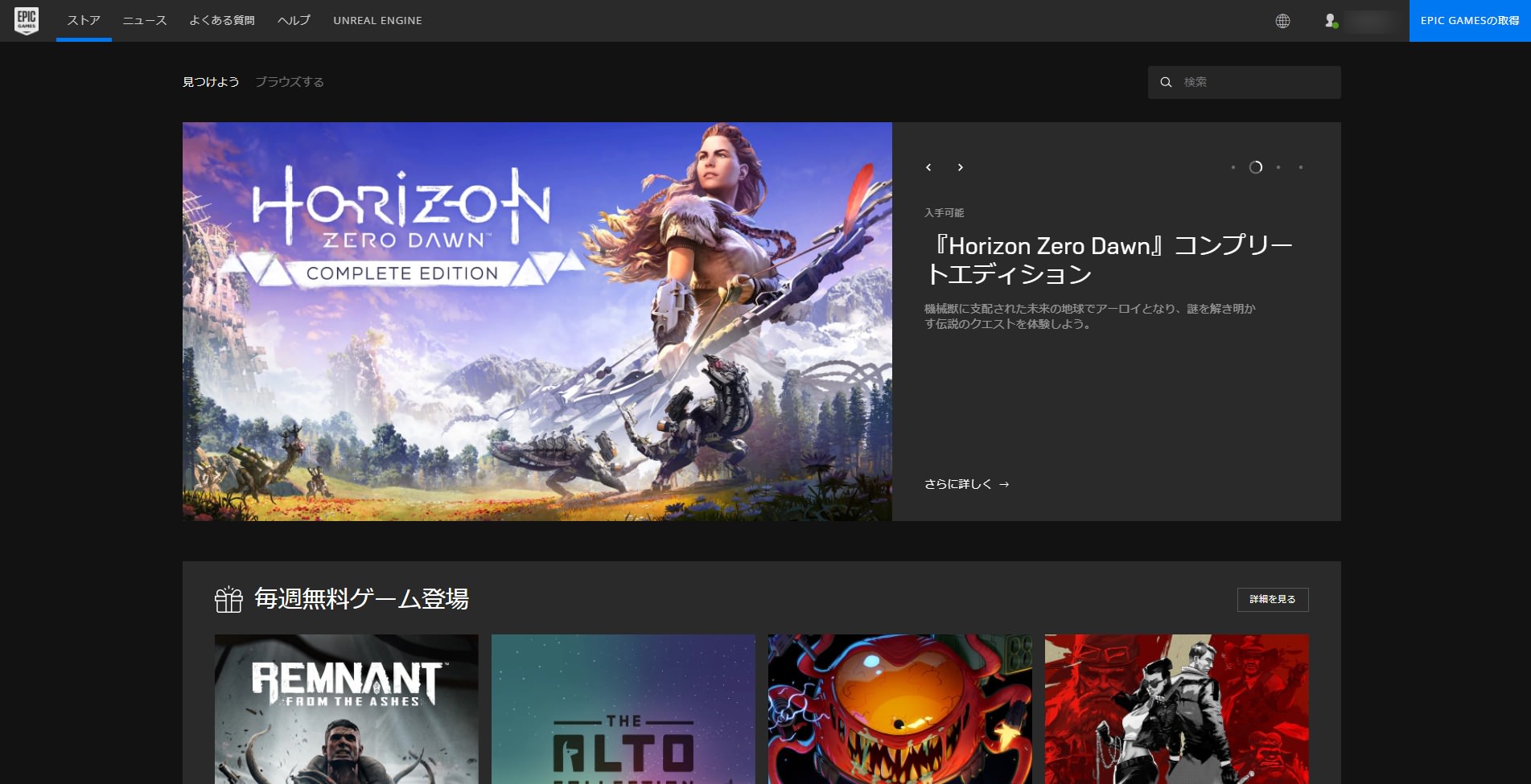
Task: Open the ニュース menu item
Action: click(x=145, y=21)
